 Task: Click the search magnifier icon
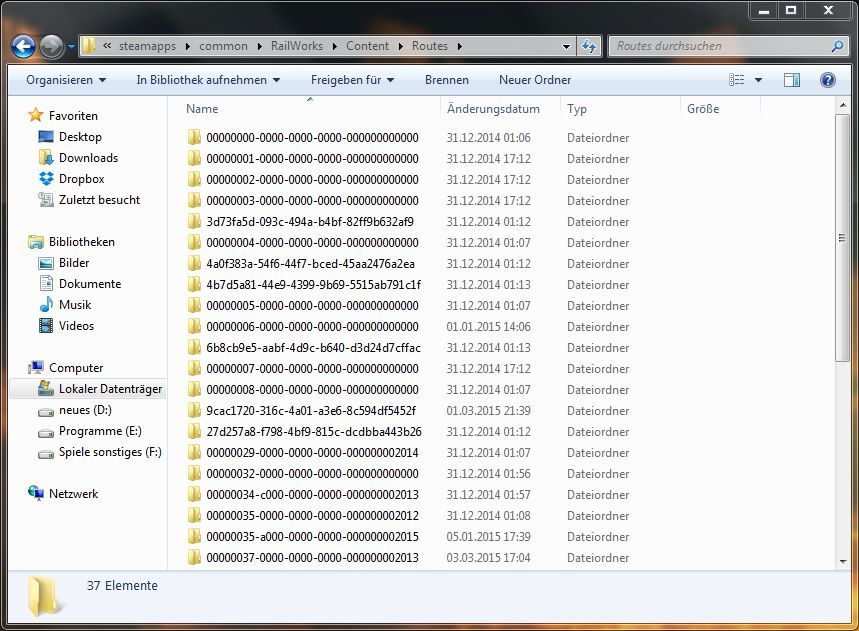[837, 46]
